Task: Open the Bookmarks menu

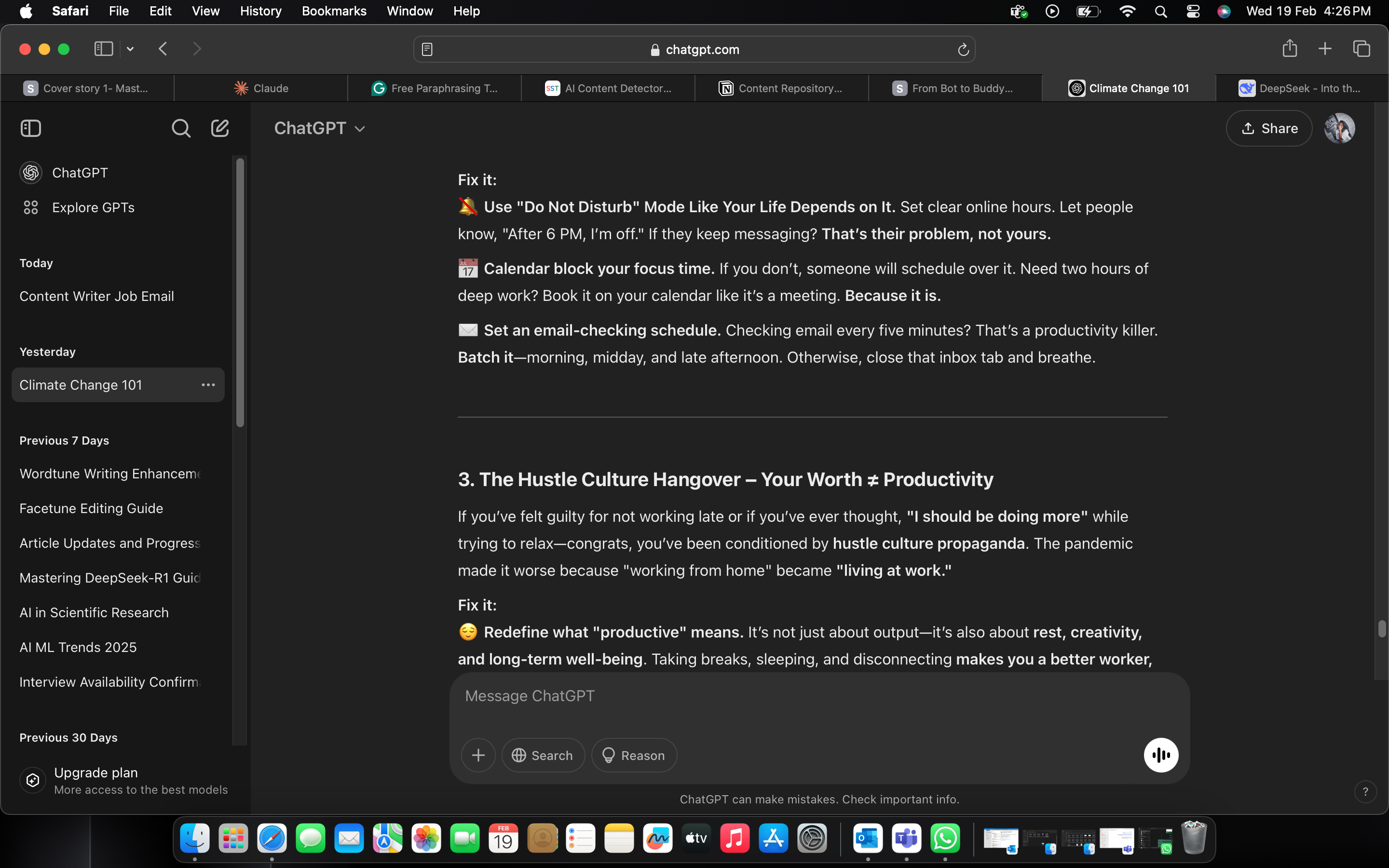Action: point(334,11)
